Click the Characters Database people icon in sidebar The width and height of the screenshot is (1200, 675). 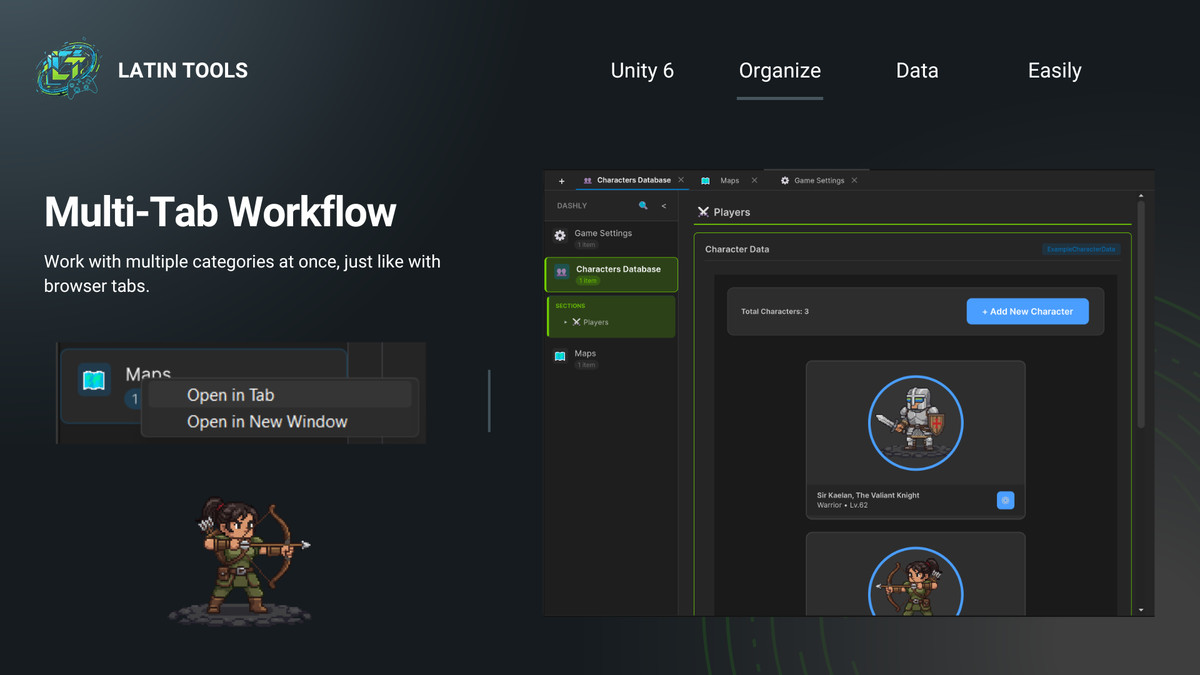(560, 271)
